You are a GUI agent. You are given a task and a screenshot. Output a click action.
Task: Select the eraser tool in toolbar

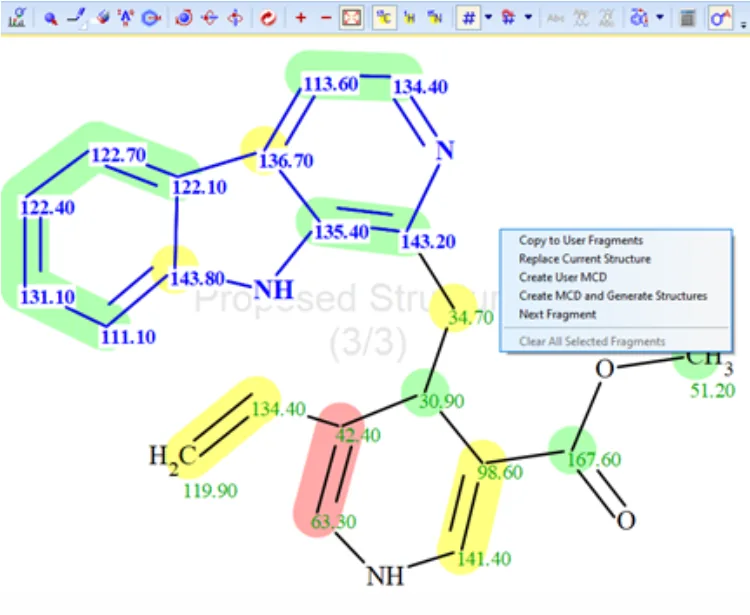coord(103,18)
